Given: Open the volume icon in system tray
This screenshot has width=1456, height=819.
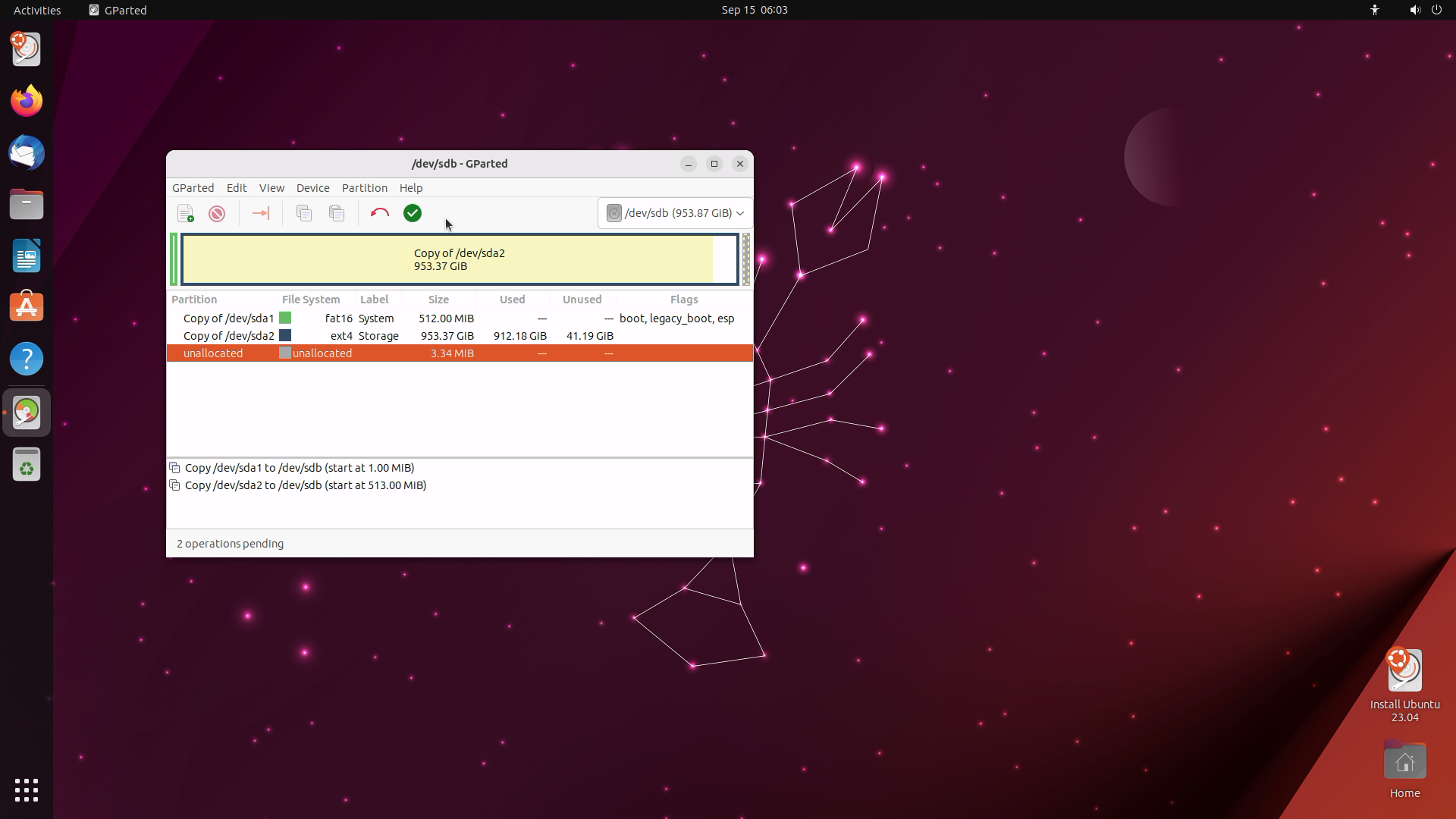Looking at the screenshot, I should 1415,10.
